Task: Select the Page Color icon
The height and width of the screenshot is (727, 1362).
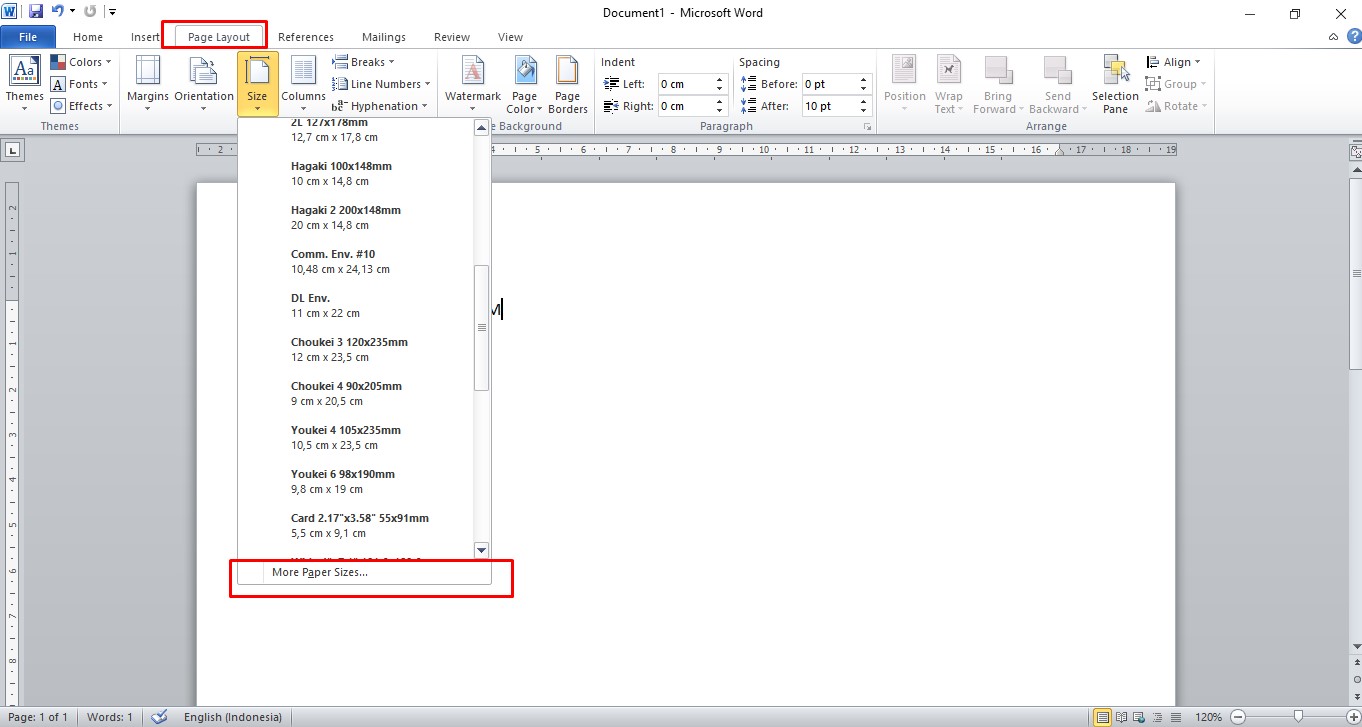Action: coord(524,84)
